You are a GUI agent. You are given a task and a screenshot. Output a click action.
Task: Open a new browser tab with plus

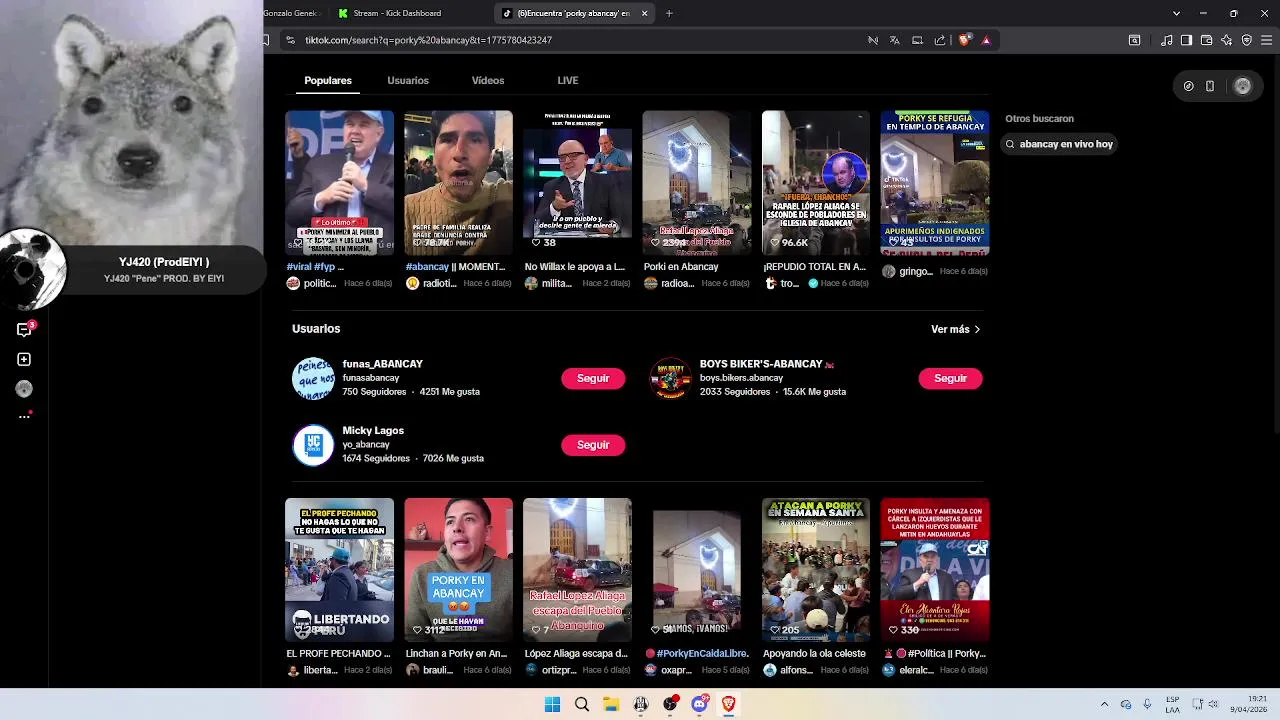point(669,13)
